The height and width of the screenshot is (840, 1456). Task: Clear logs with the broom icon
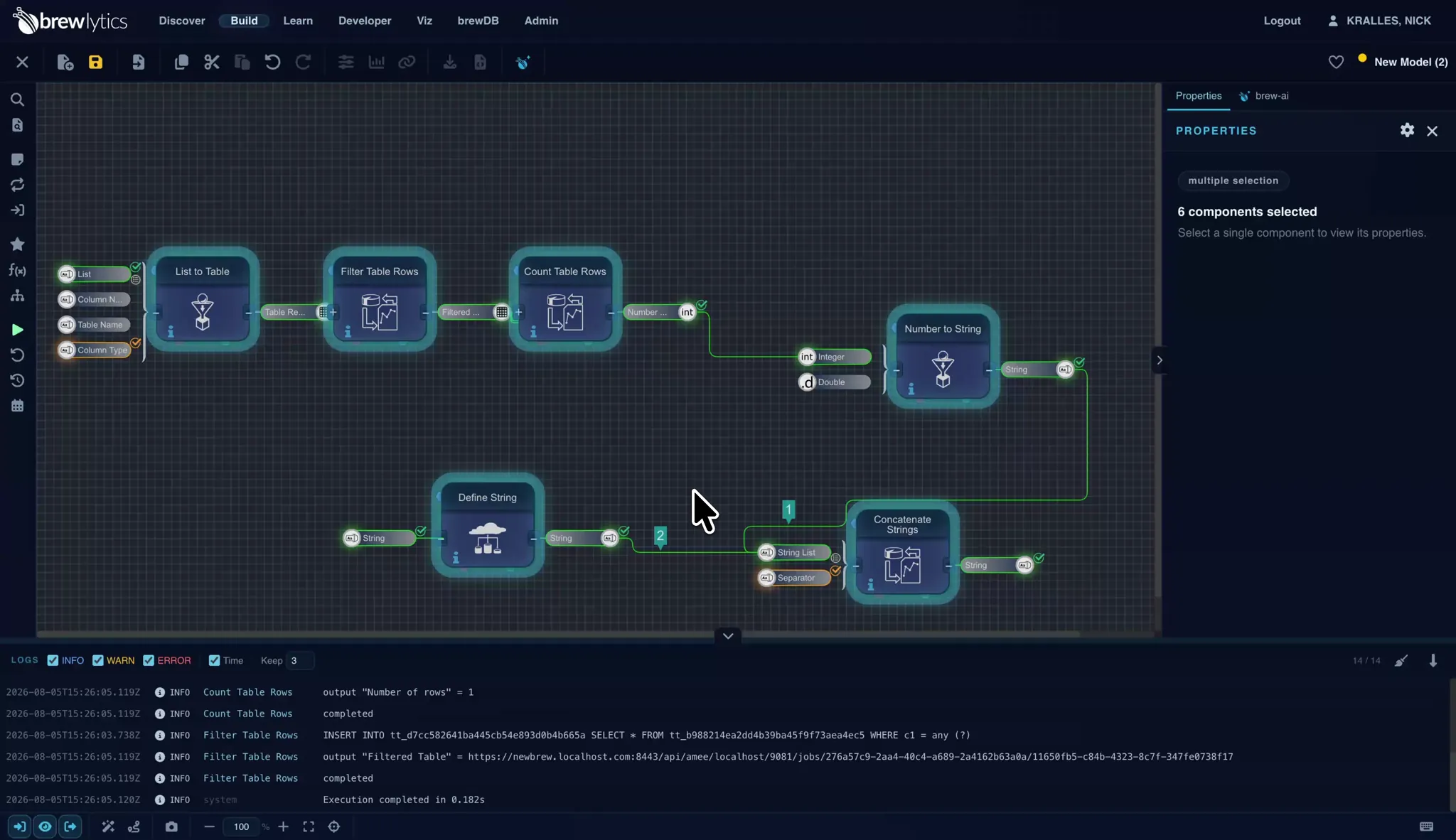[1401, 661]
